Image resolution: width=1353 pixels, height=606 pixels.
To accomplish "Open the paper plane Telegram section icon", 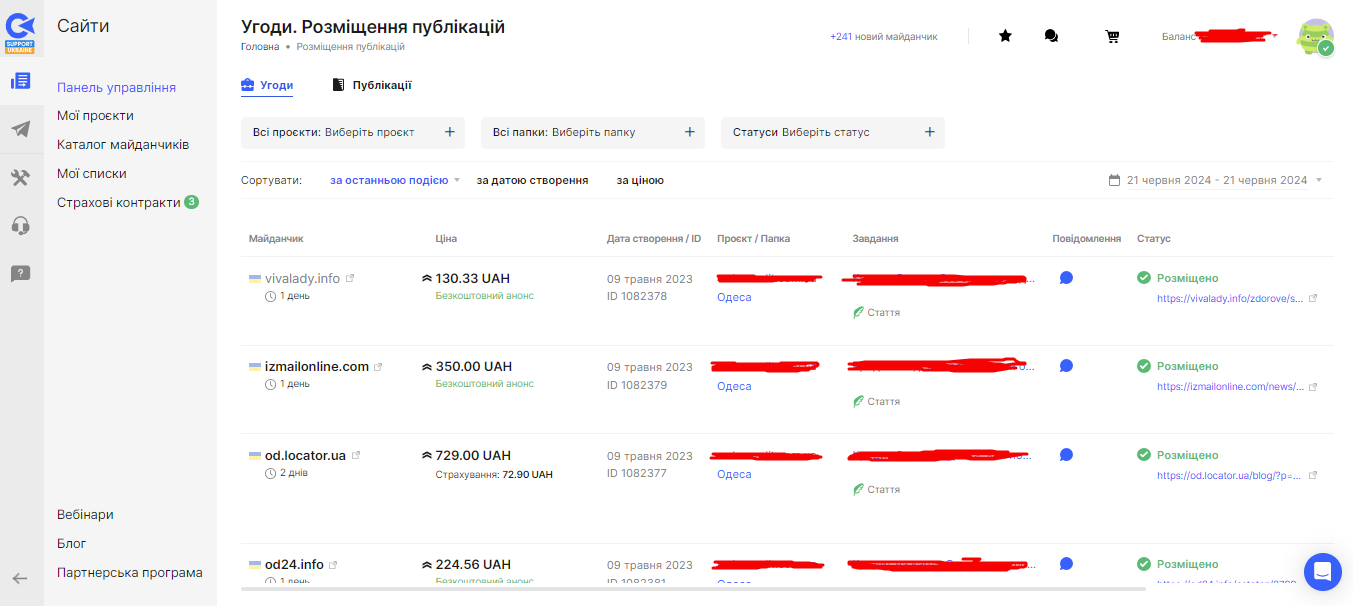I will (x=21, y=129).
